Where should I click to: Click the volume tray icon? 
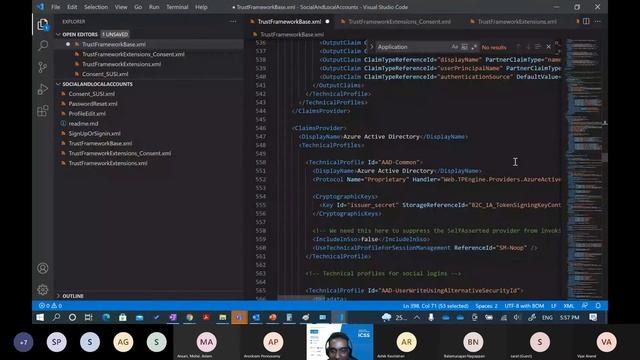click(x=517, y=317)
